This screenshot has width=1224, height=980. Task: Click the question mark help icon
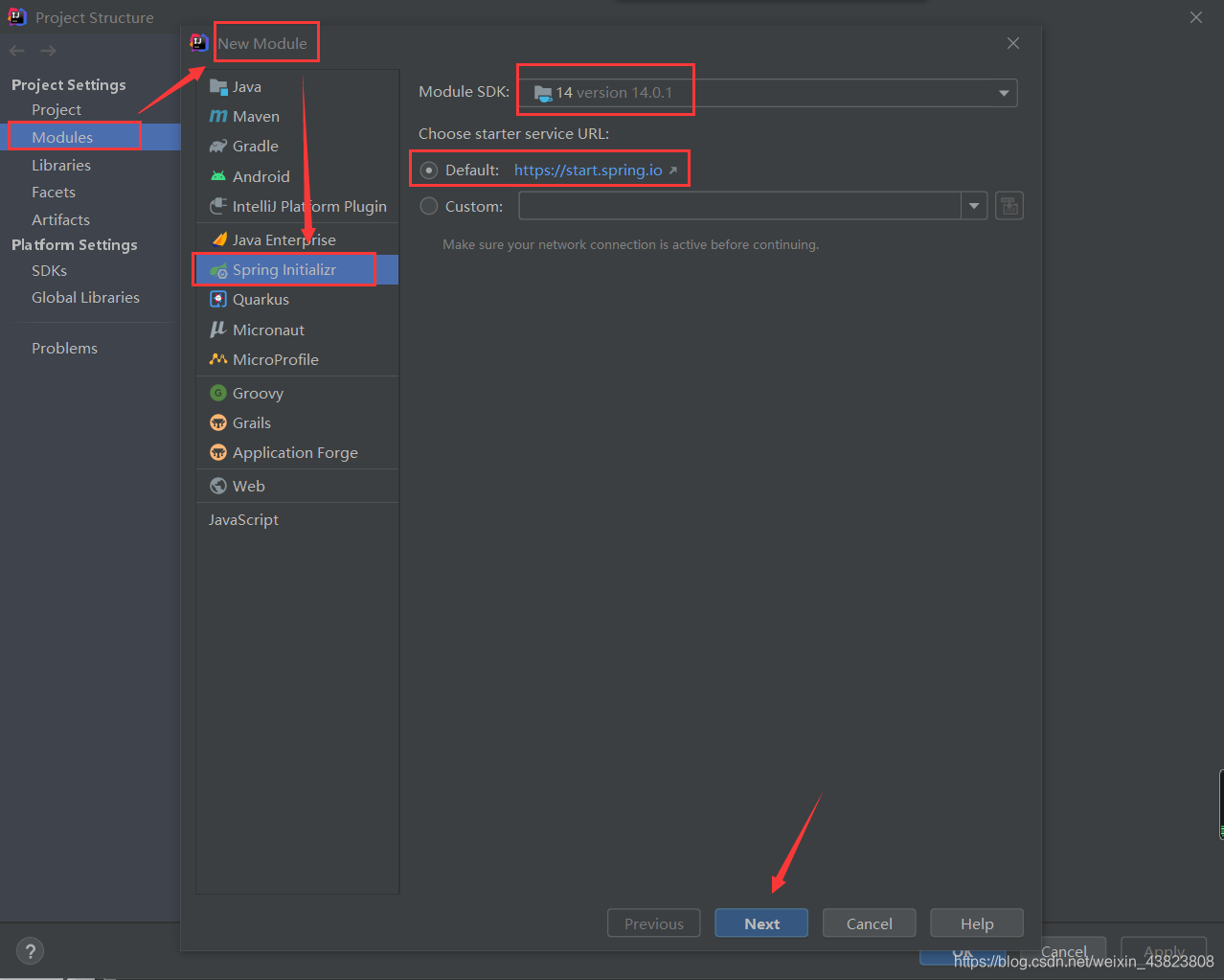pos(31,951)
